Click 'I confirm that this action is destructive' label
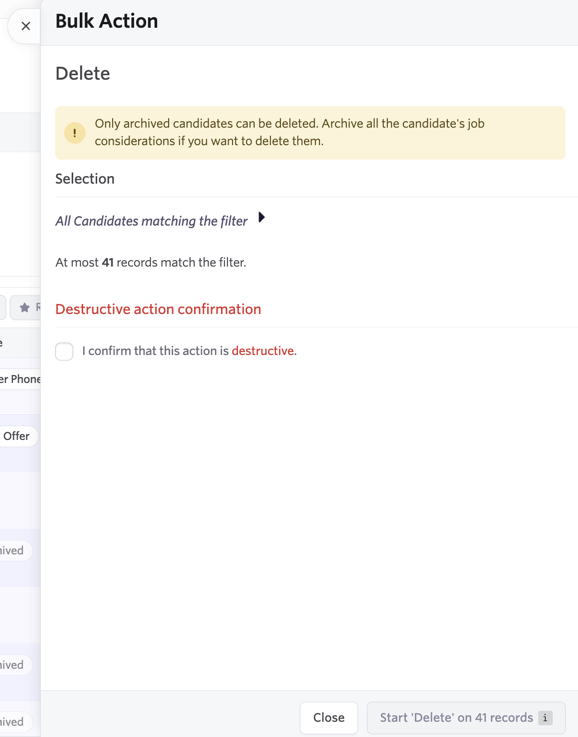The width and height of the screenshot is (578, 737). pos(189,351)
